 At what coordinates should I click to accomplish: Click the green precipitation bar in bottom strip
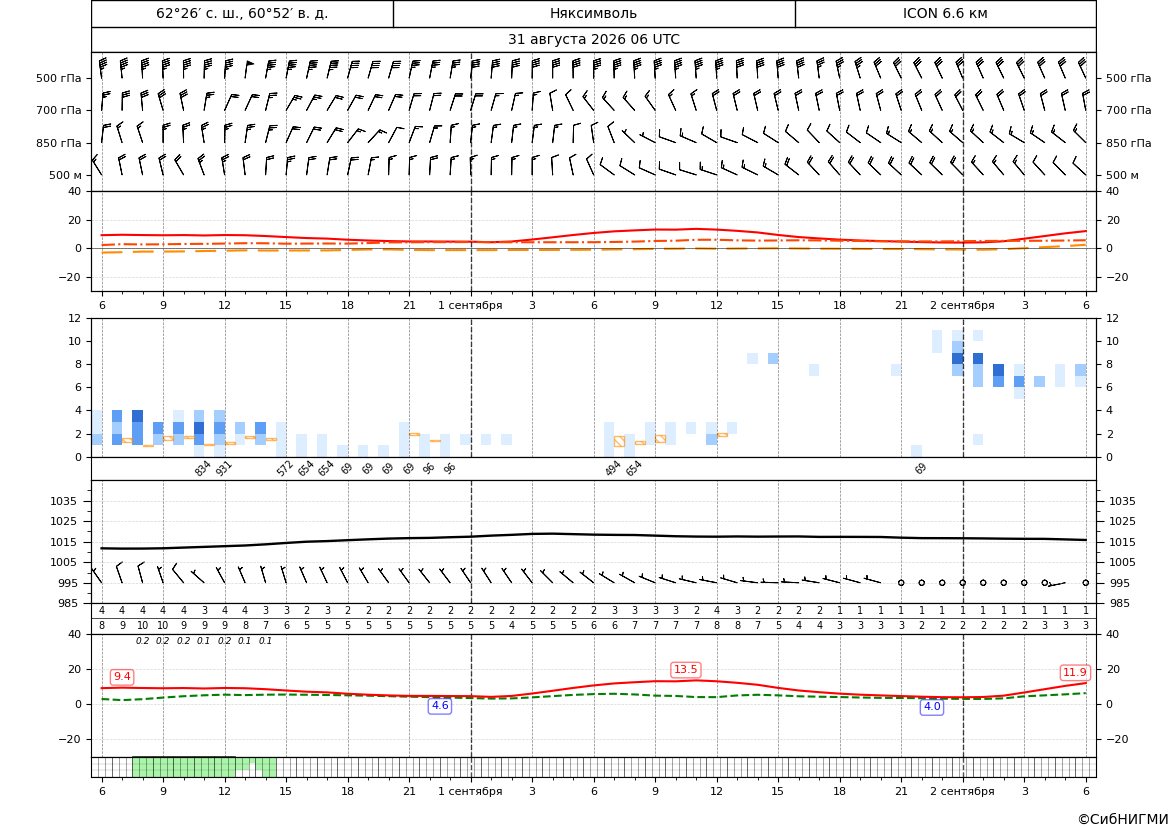[204, 767]
